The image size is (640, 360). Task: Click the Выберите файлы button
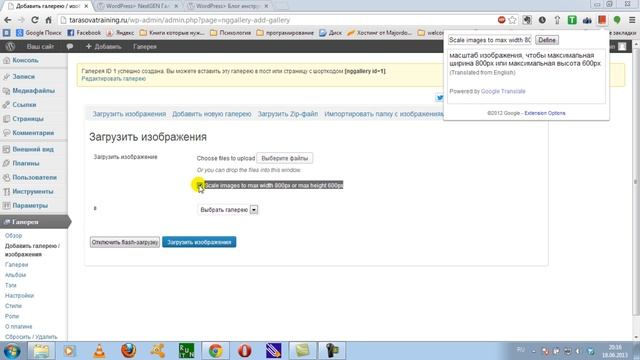coord(284,158)
